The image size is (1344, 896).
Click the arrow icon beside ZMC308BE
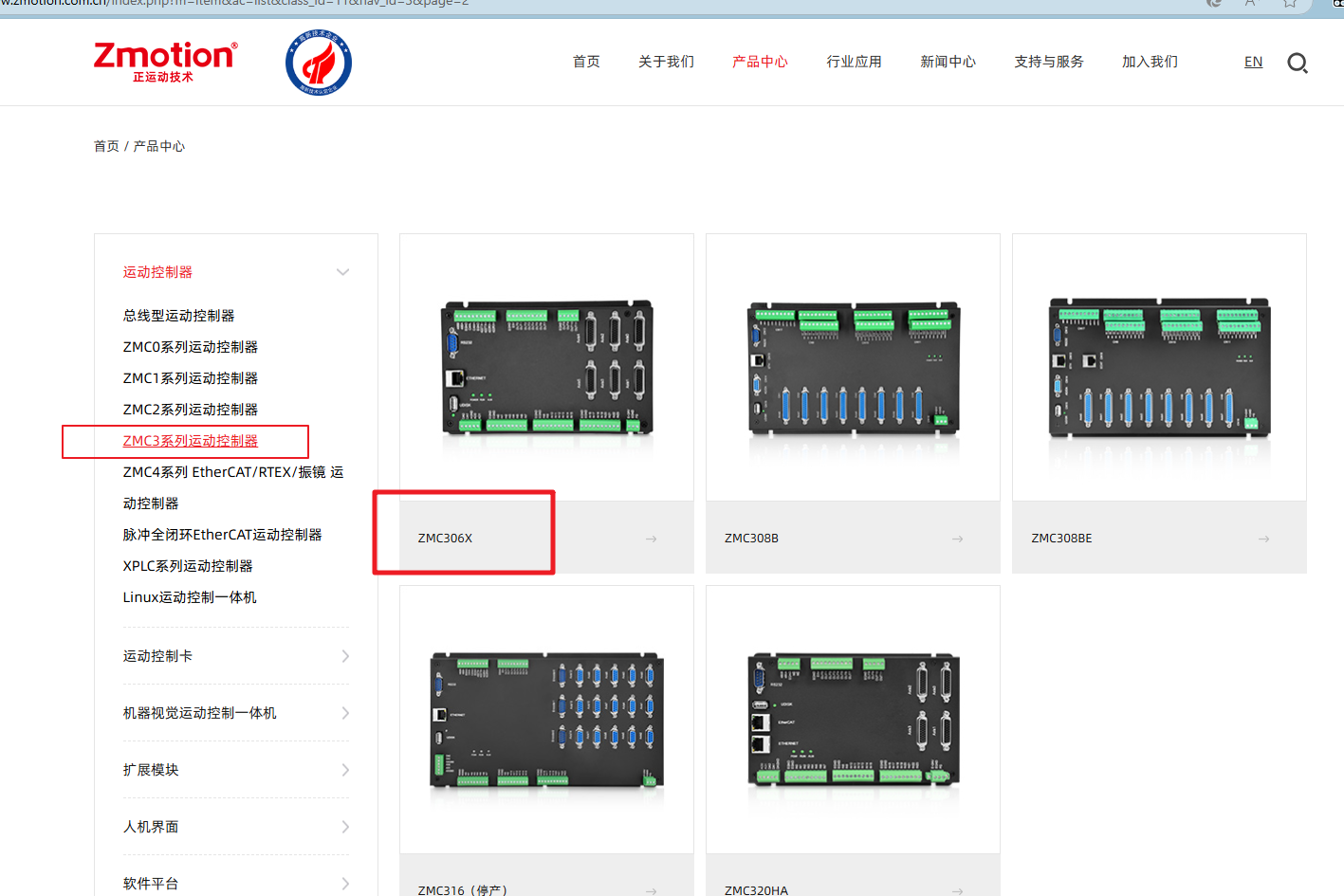[1264, 539]
